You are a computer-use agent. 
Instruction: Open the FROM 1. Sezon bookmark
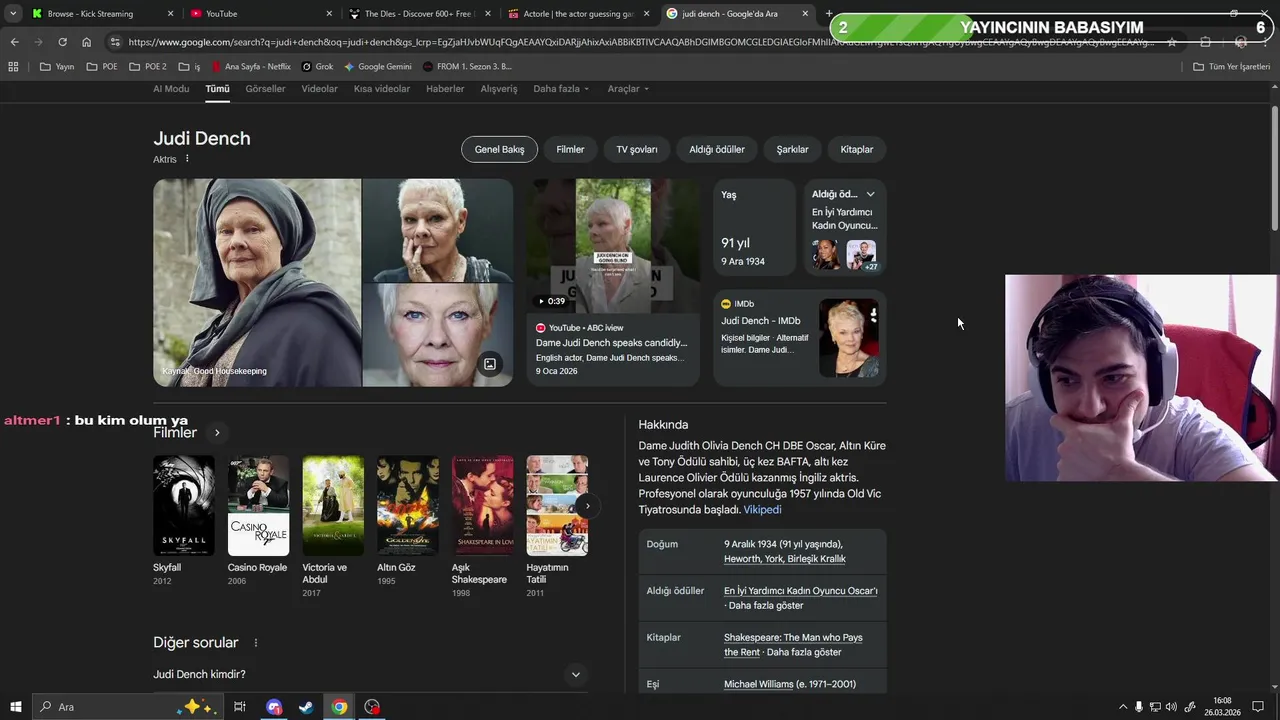[x=467, y=66]
